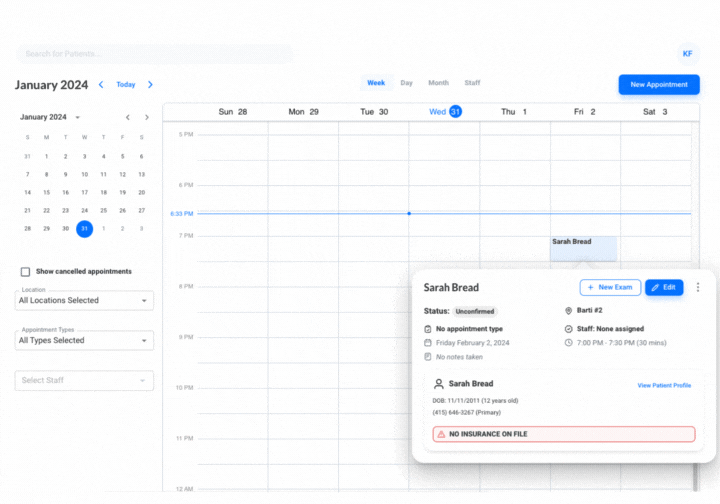The height and width of the screenshot is (504, 720).
Task: Click the New Exam button
Action: pos(610,287)
